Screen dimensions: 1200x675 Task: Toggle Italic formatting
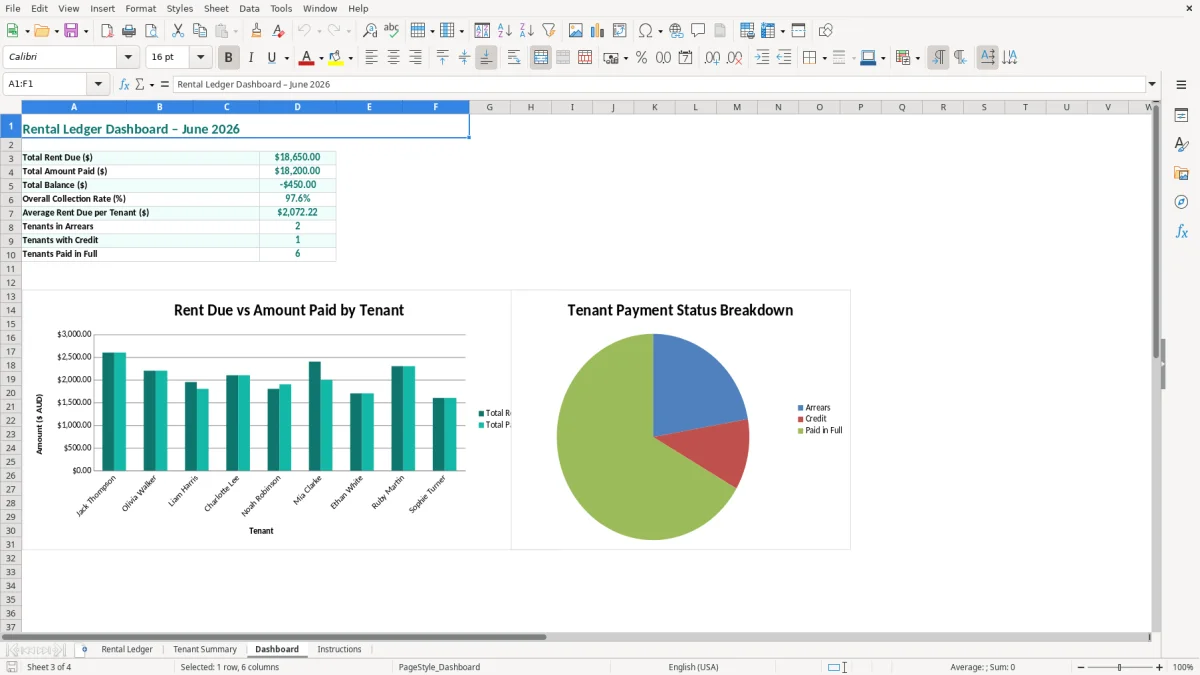coord(250,58)
